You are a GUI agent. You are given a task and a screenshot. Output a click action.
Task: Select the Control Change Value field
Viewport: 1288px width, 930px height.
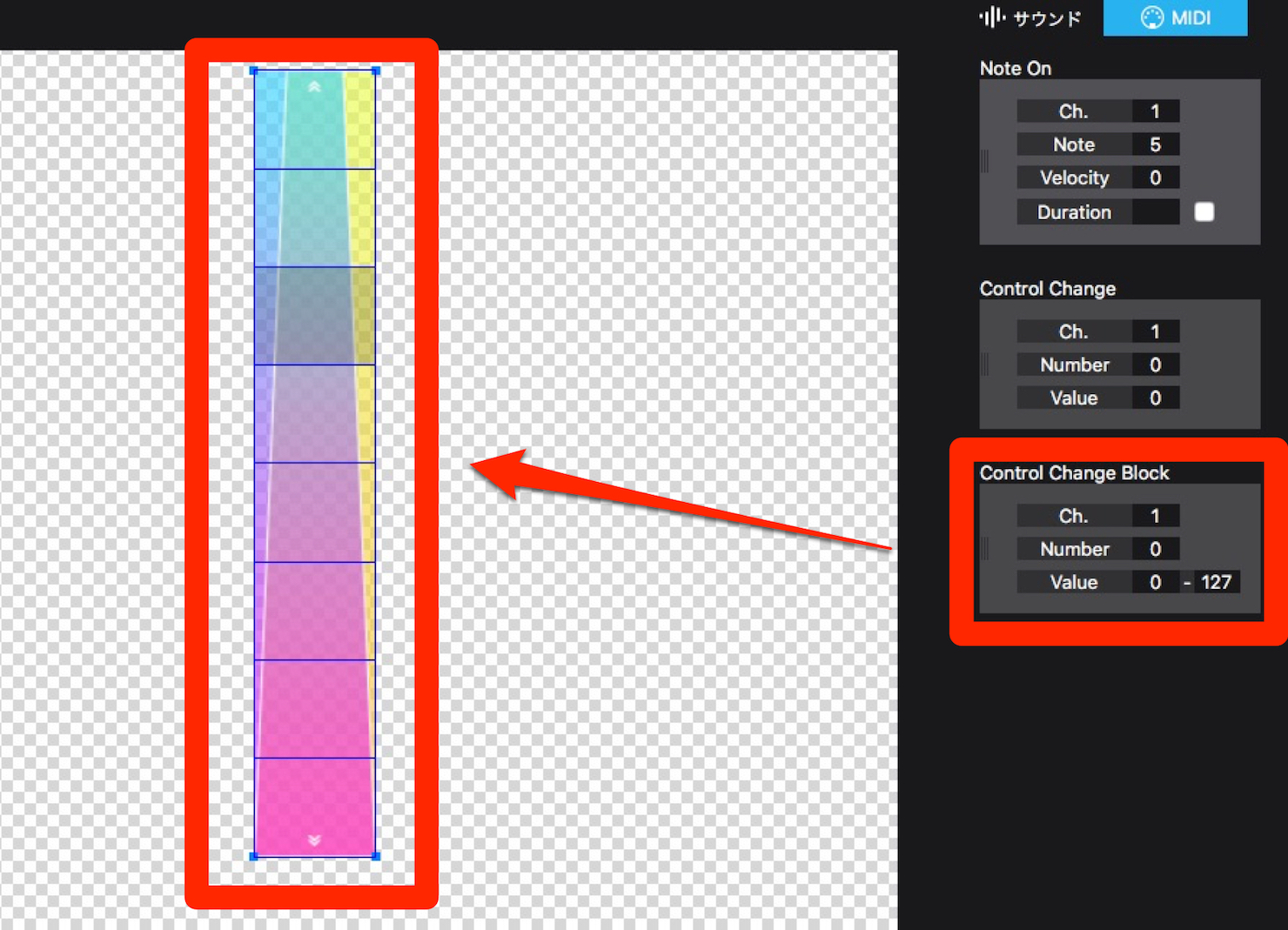point(1156,398)
